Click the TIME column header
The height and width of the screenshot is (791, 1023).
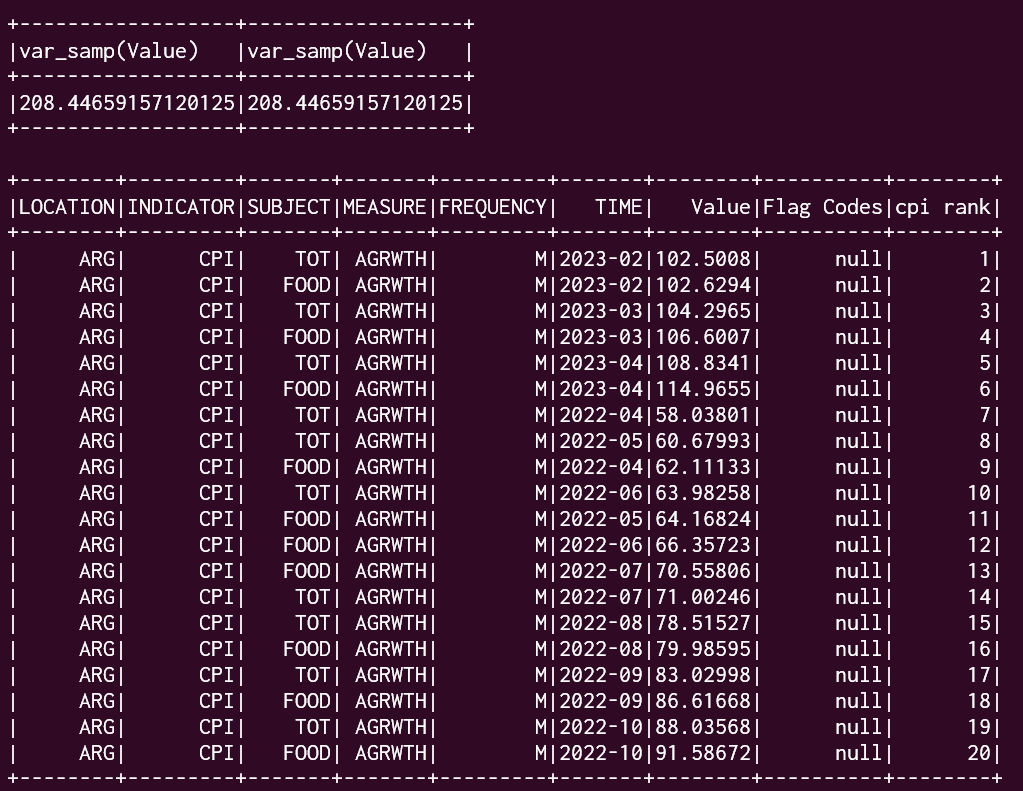click(618, 207)
